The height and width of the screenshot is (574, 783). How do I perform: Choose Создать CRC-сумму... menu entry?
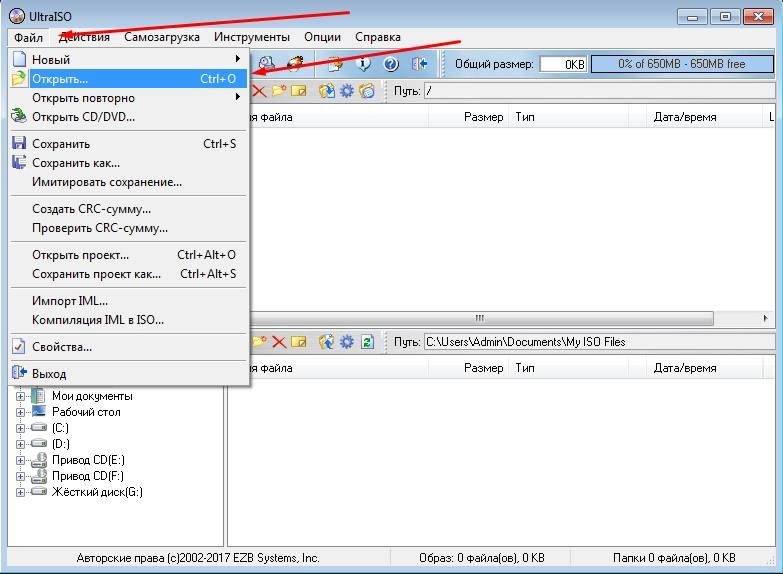[128, 209]
